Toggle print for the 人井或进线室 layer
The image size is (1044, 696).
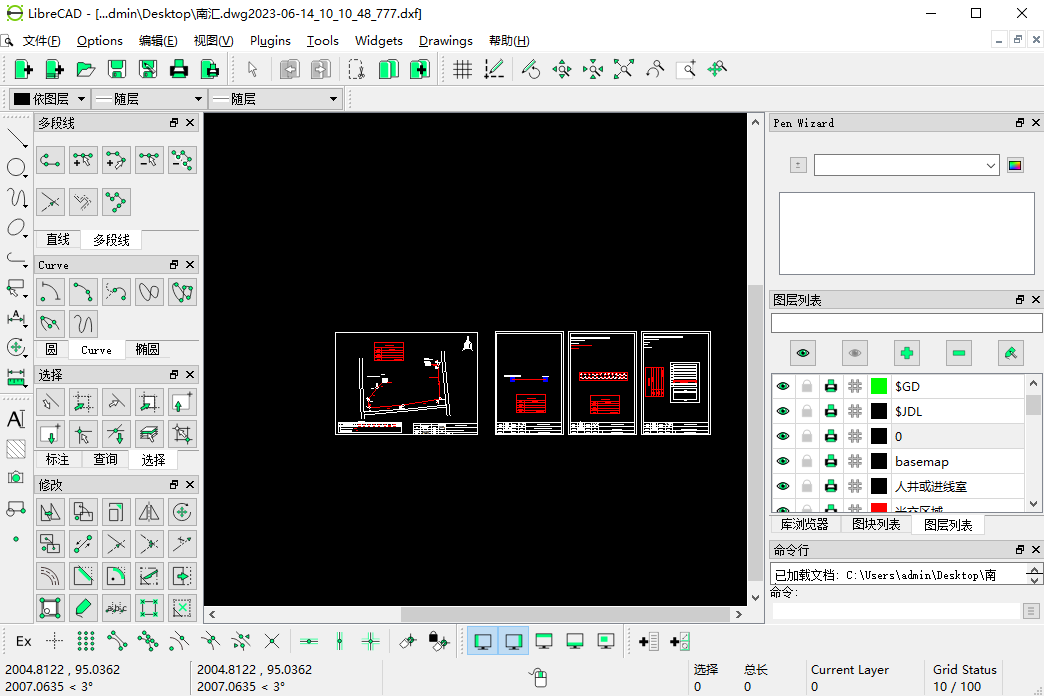831,486
